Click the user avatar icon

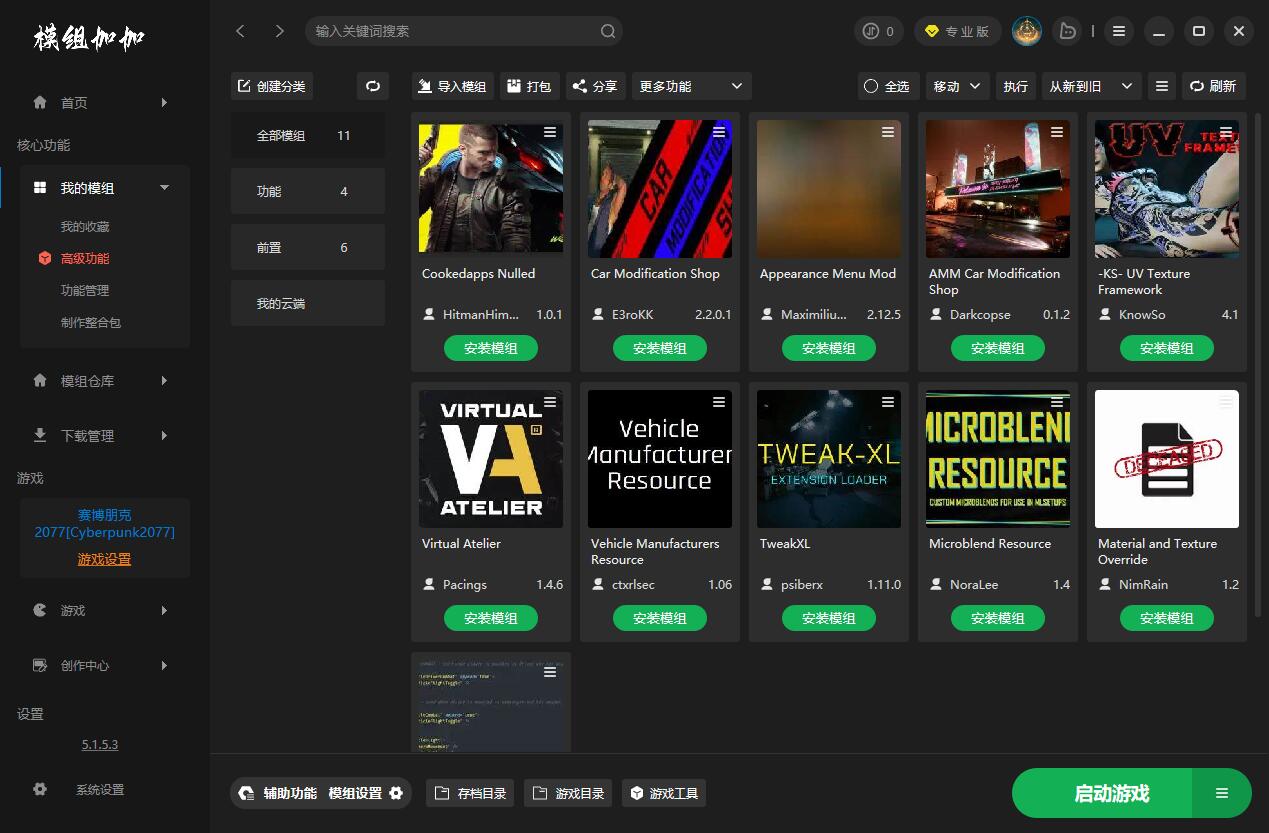(x=1026, y=31)
